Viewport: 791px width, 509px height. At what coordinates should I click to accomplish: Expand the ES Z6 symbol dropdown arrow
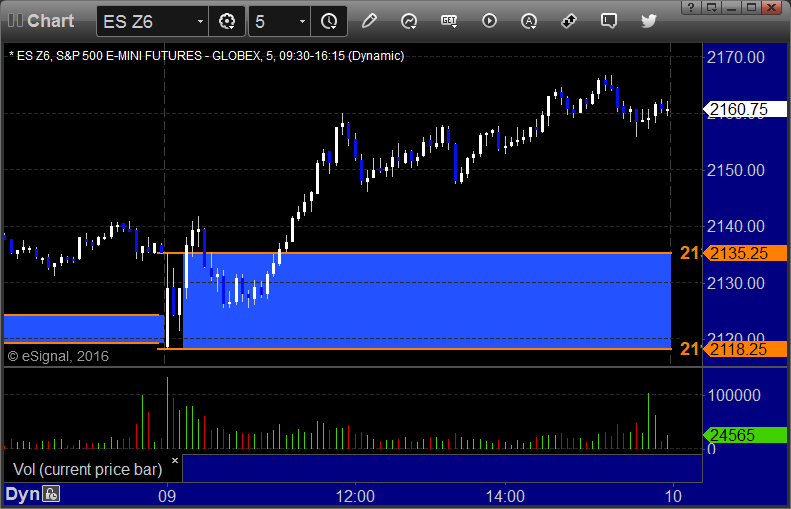pyautogui.click(x=200, y=22)
